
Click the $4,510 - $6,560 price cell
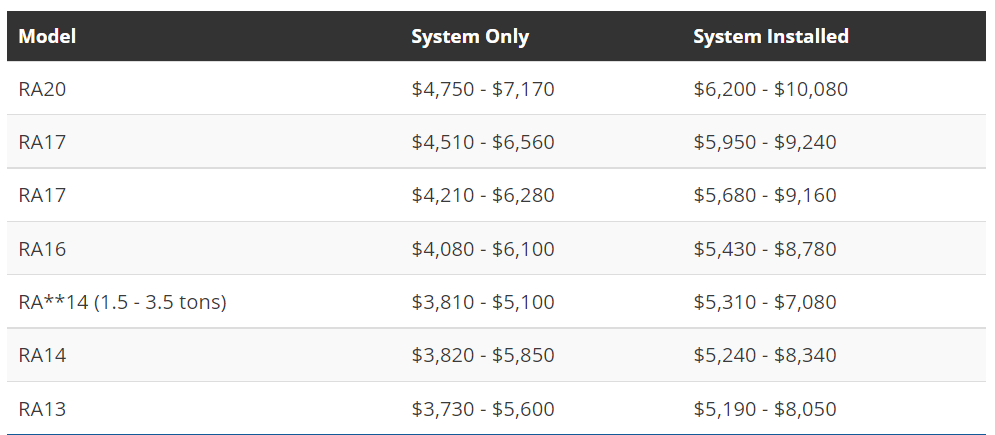(x=483, y=142)
